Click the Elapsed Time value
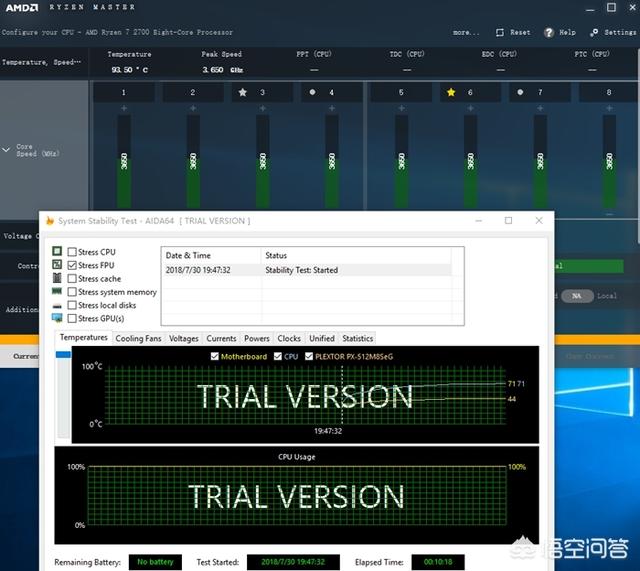 [x=438, y=562]
